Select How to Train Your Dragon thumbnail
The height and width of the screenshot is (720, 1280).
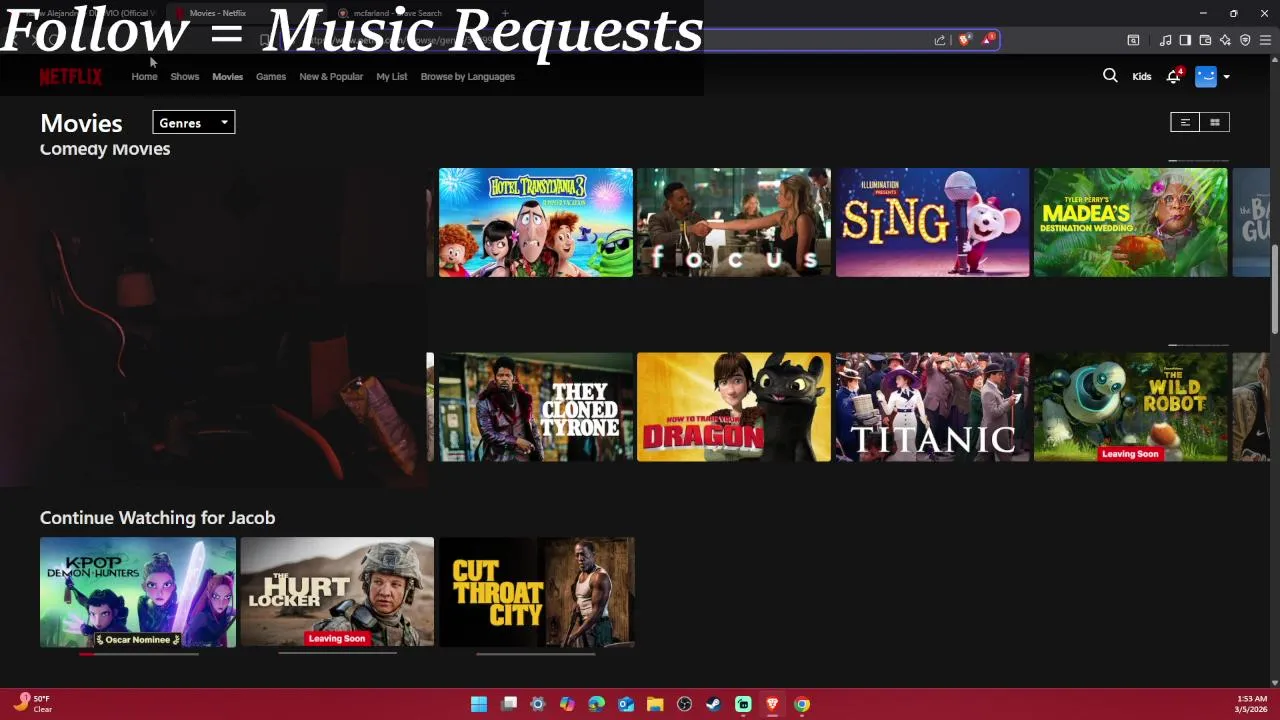coord(734,407)
